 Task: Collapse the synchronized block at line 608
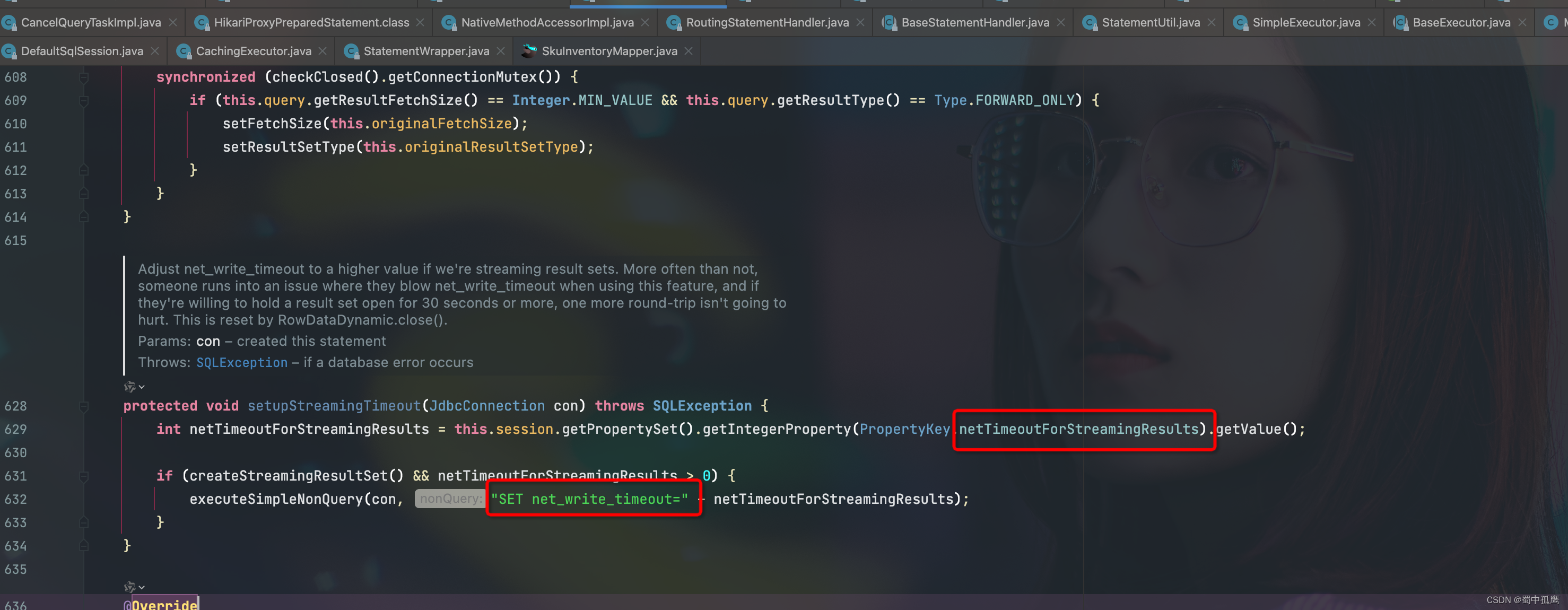pos(84,77)
